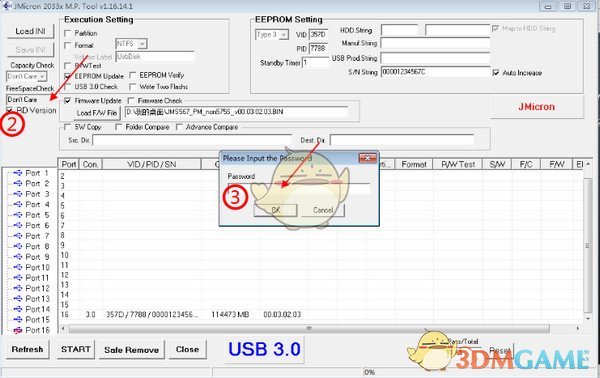This screenshot has height=378, width=600.
Task: Enable the Write Two Flashs checkbox
Action: [x=133, y=87]
